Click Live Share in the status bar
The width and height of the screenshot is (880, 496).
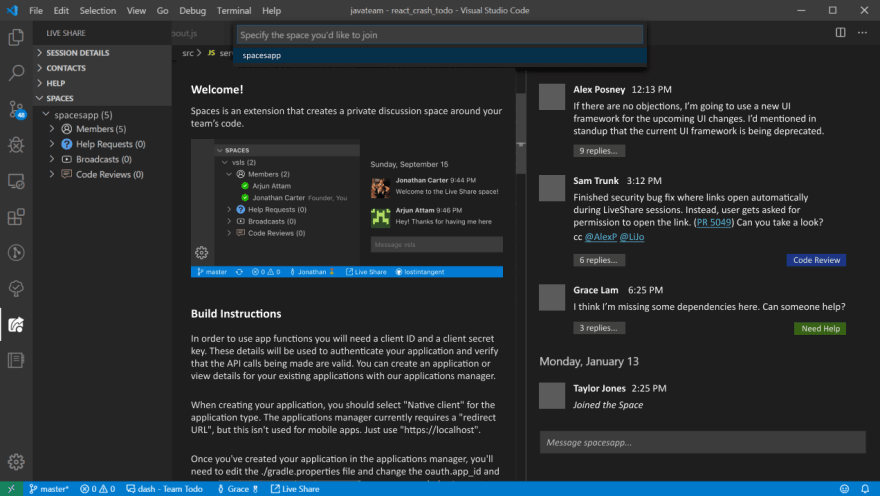click(x=295, y=489)
